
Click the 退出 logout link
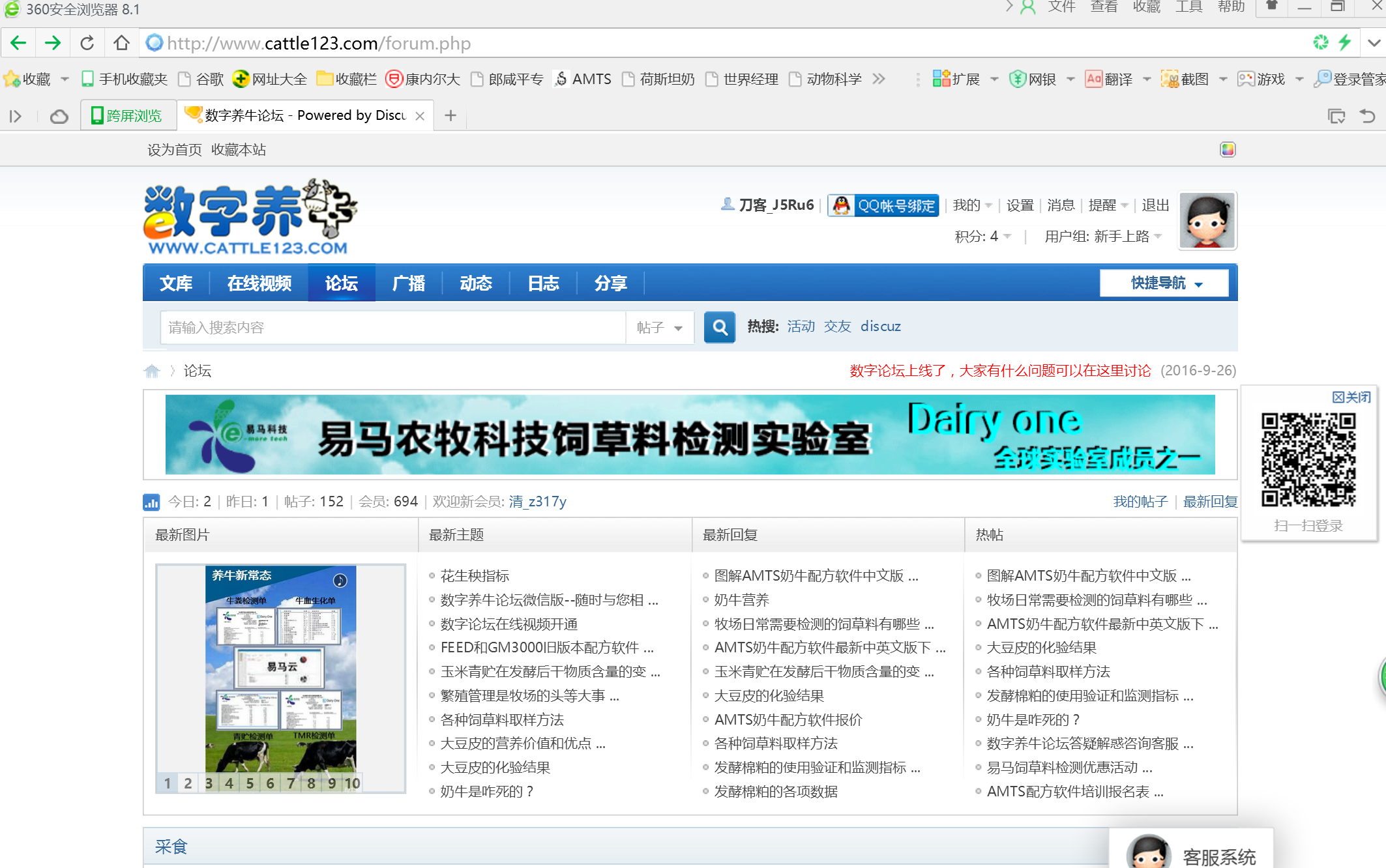click(x=1155, y=205)
